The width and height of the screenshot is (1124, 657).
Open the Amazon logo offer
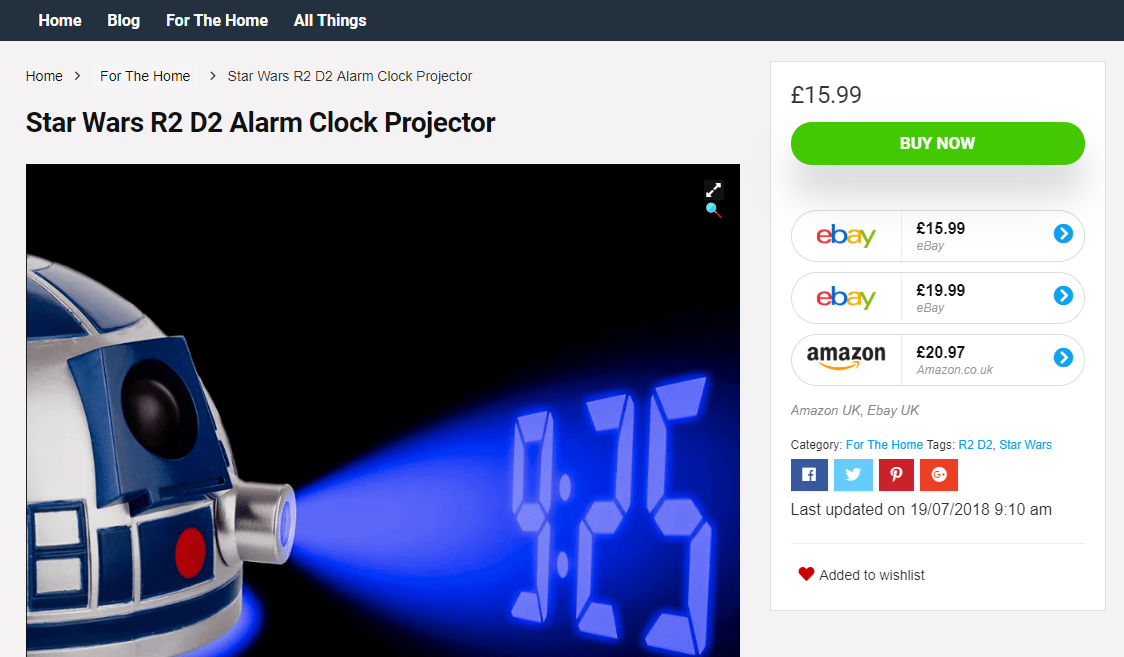[x=846, y=358]
